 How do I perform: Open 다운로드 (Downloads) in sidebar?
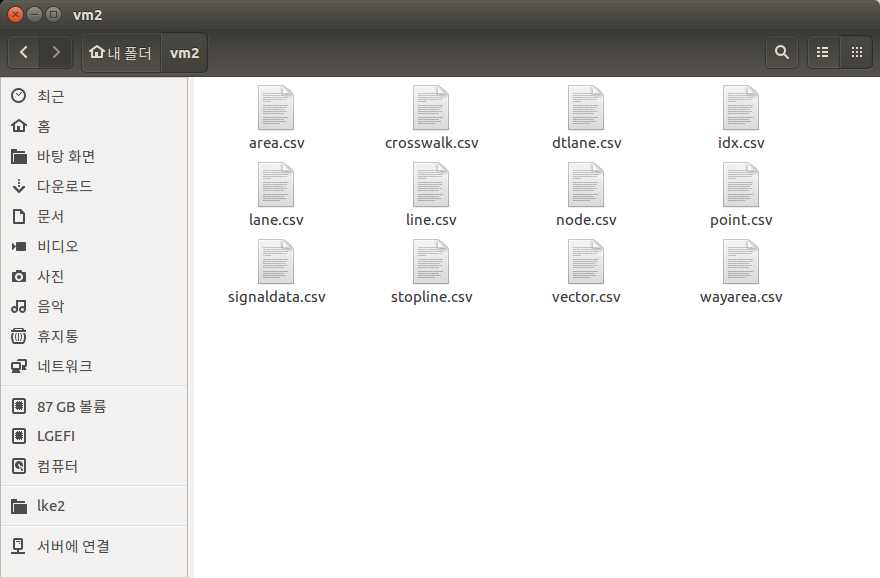(94, 186)
